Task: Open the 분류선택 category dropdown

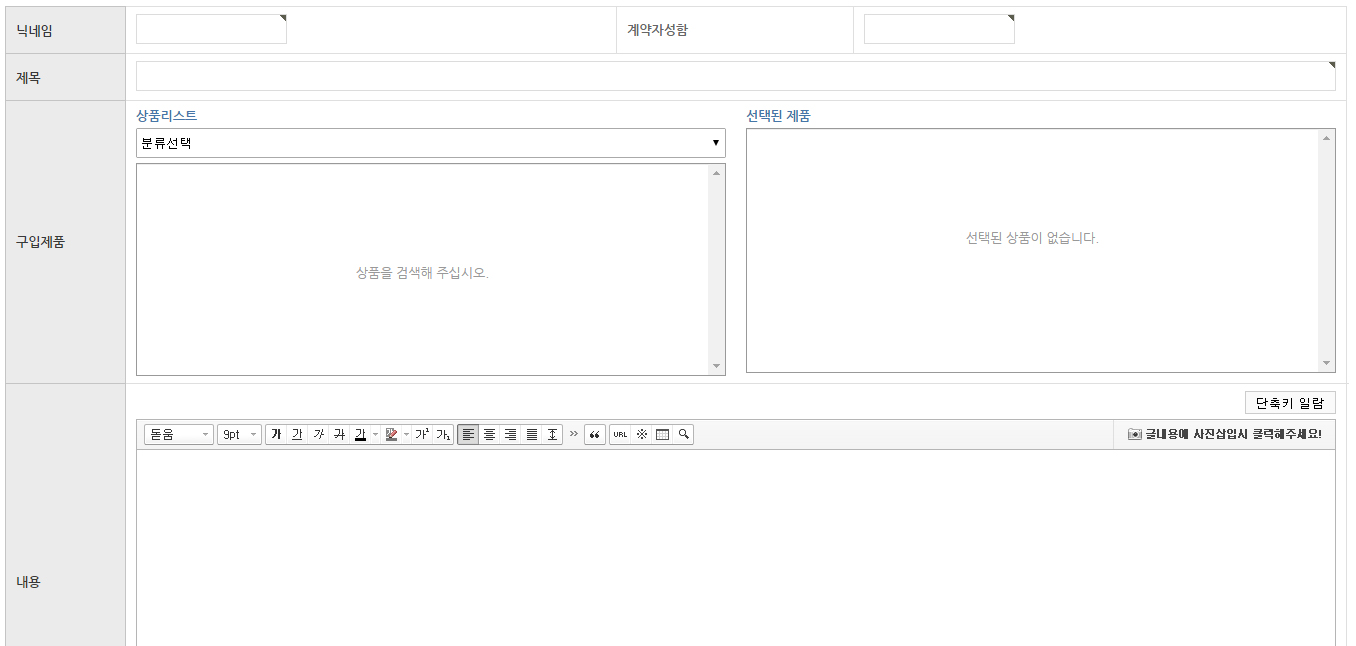Action: 430,143
